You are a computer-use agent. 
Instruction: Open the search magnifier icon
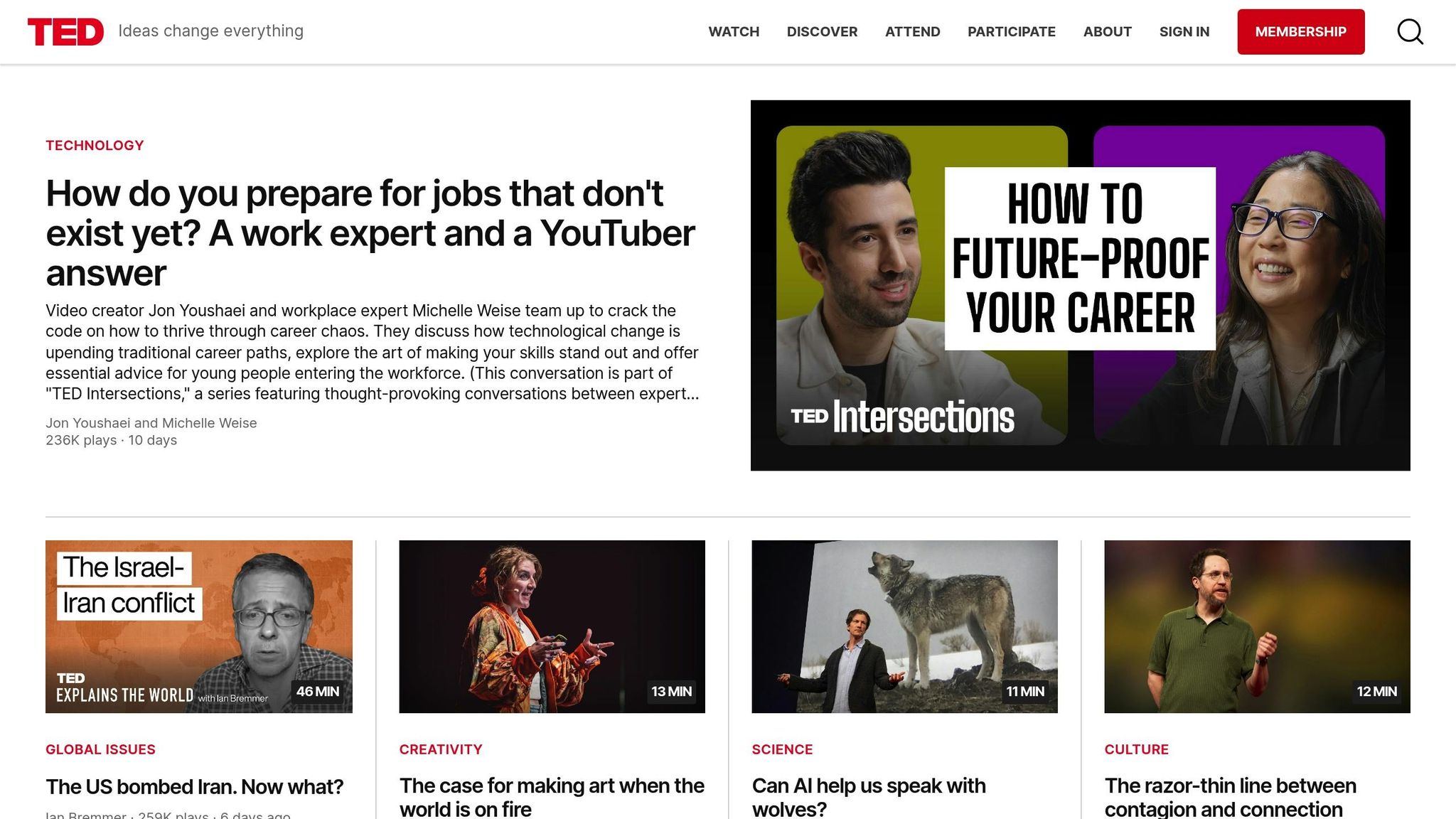pos(1410,31)
